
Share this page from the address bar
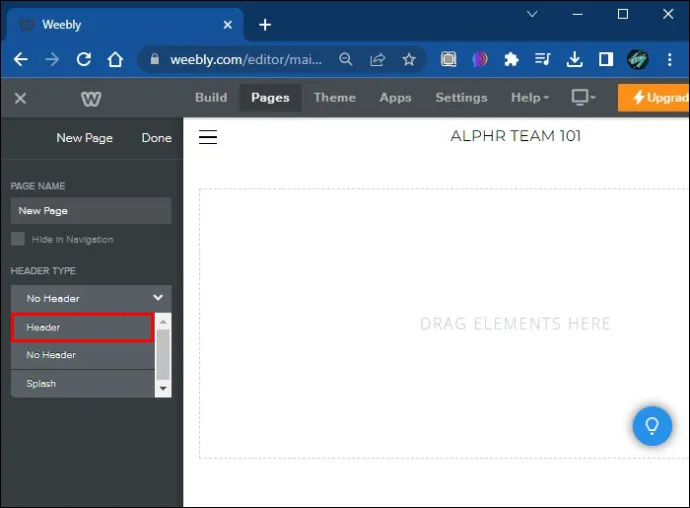click(x=378, y=59)
